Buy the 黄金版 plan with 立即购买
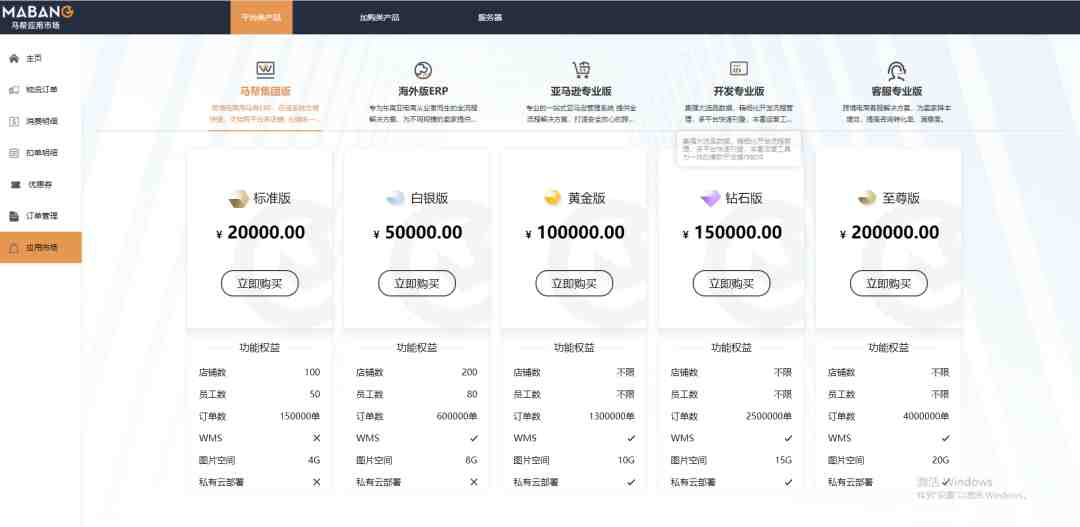The image size is (1080, 527). pos(574,283)
